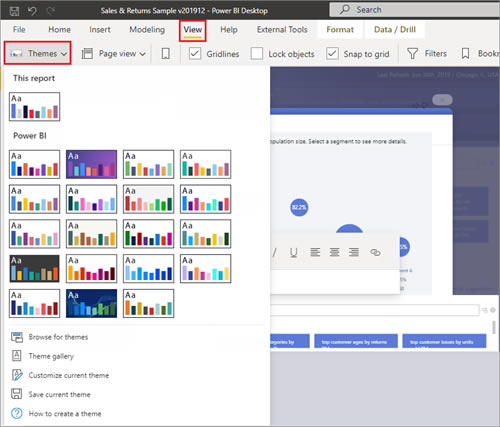500x427 pixels.
Task: Open the Help tab
Action: coord(229,29)
